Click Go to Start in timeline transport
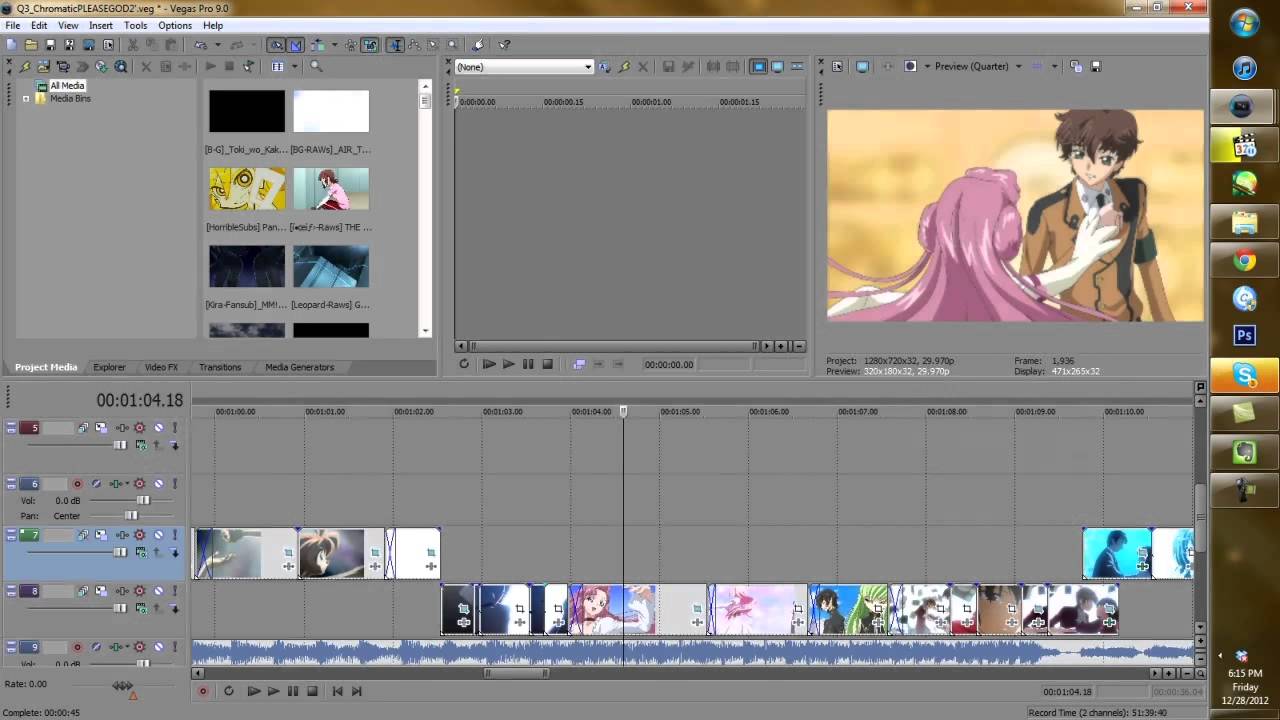Viewport: 1280px width, 720px height. click(337, 691)
